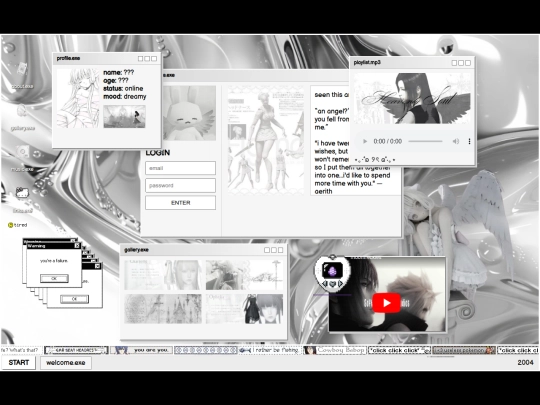Click the email field in the login panel
The width and height of the screenshot is (540, 405).
point(180,168)
